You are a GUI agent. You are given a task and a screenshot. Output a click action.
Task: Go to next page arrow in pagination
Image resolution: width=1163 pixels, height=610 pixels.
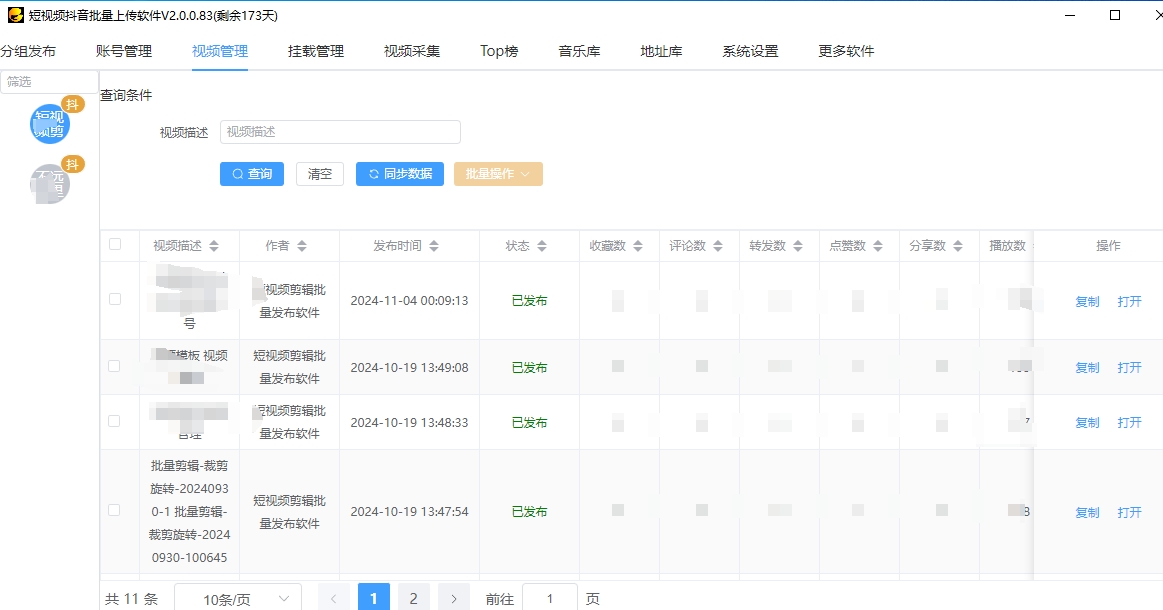pyautogui.click(x=453, y=598)
